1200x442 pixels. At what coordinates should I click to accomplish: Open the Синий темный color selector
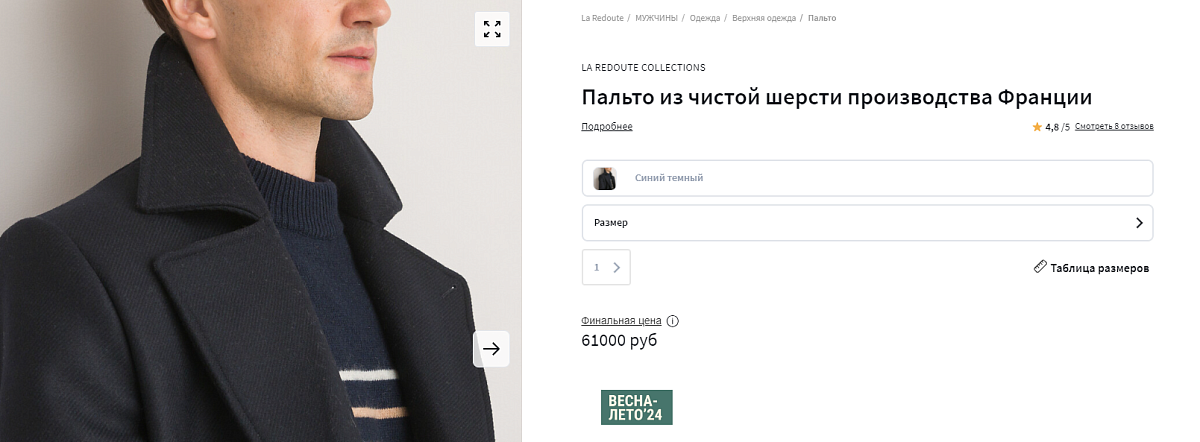[x=866, y=178]
